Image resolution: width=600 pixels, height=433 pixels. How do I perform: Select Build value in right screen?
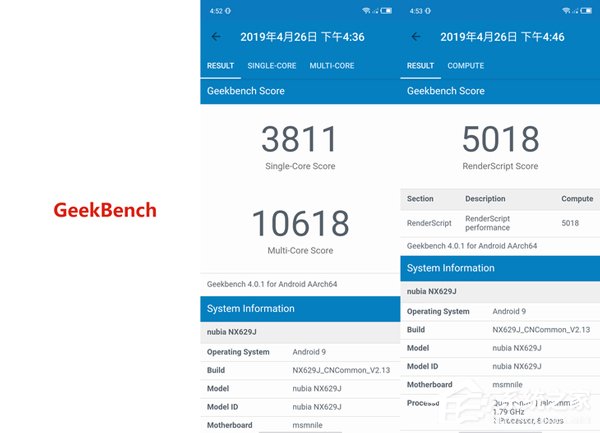pyautogui.click(x=541, y=330)
